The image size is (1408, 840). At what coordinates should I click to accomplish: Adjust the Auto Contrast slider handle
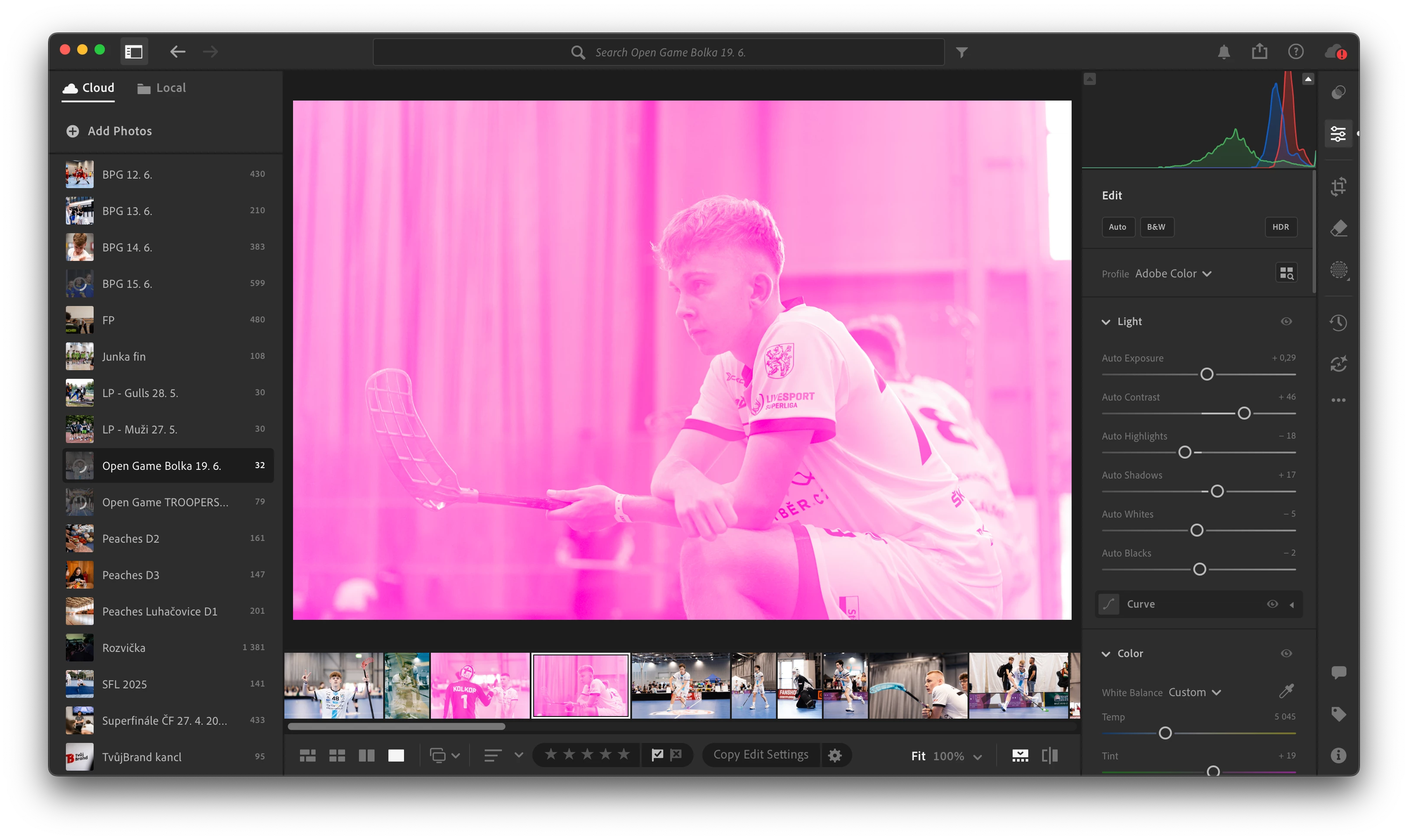tap(1244, 413)
